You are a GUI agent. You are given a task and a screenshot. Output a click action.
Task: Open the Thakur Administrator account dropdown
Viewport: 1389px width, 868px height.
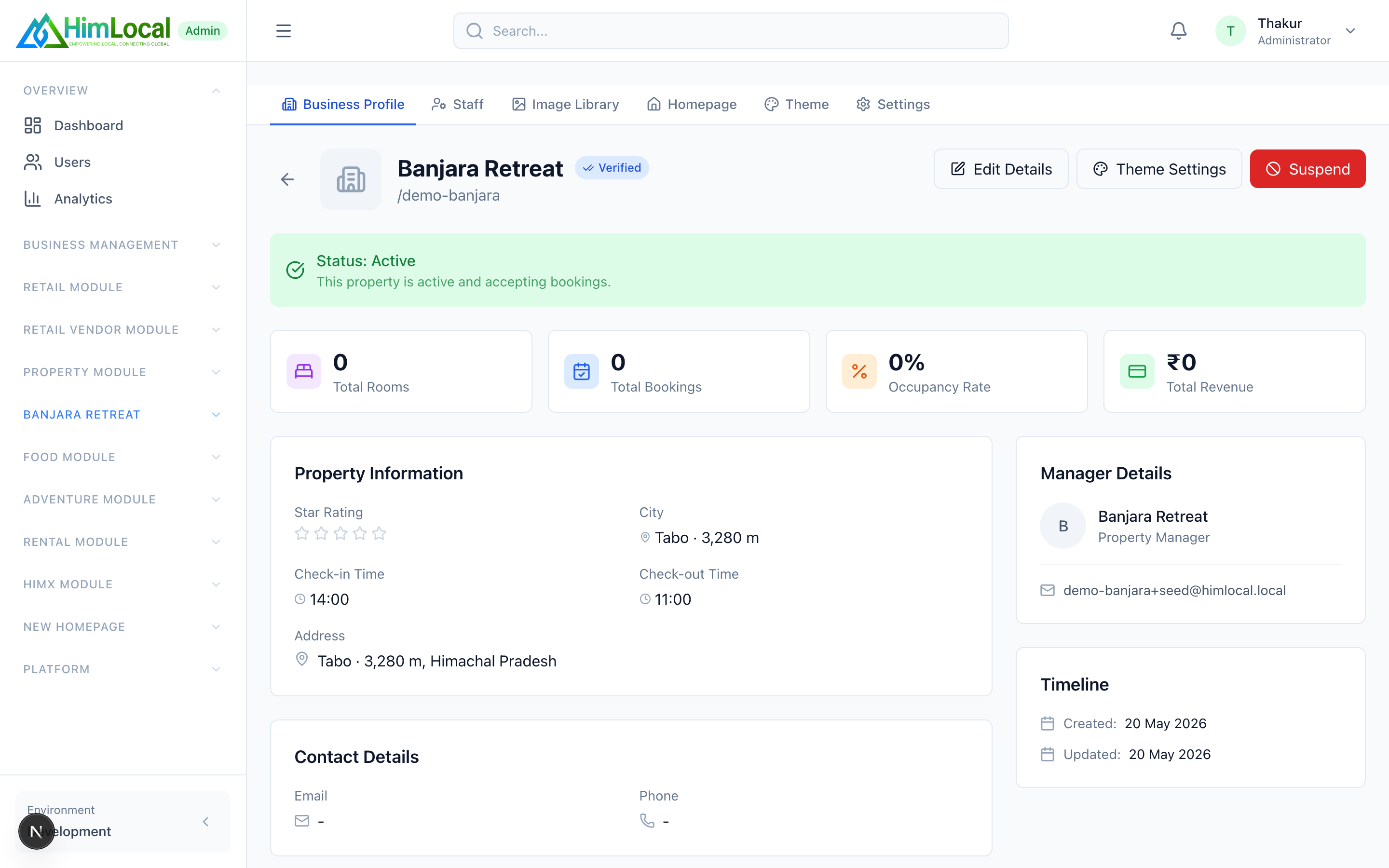1286,31
